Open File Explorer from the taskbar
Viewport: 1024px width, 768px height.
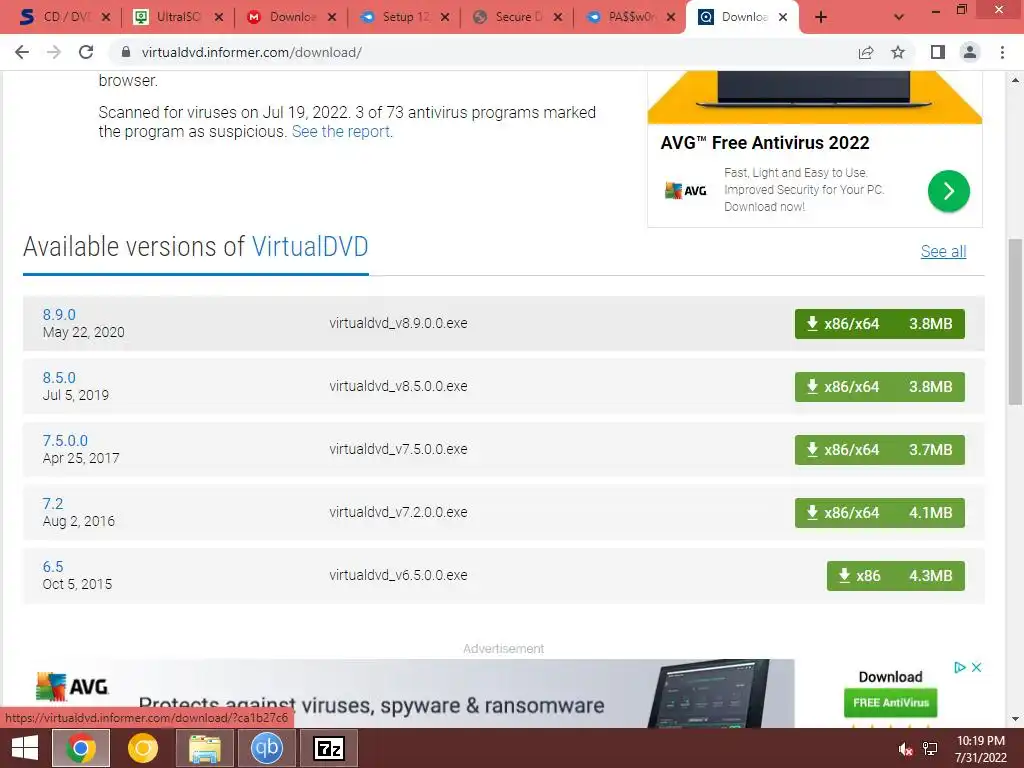tap(204, 748)
